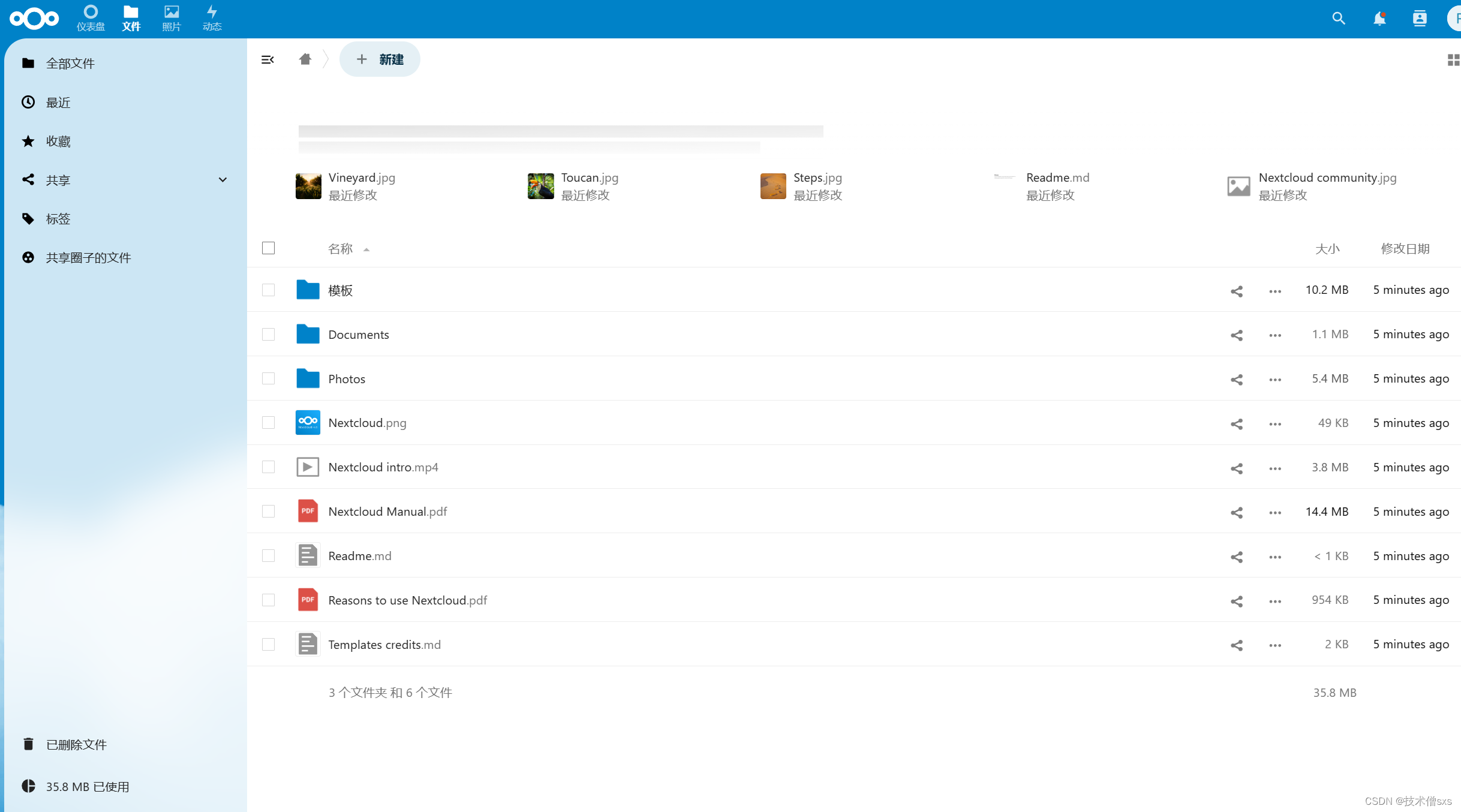Open the contacts menu icon

click(1419, 19)
